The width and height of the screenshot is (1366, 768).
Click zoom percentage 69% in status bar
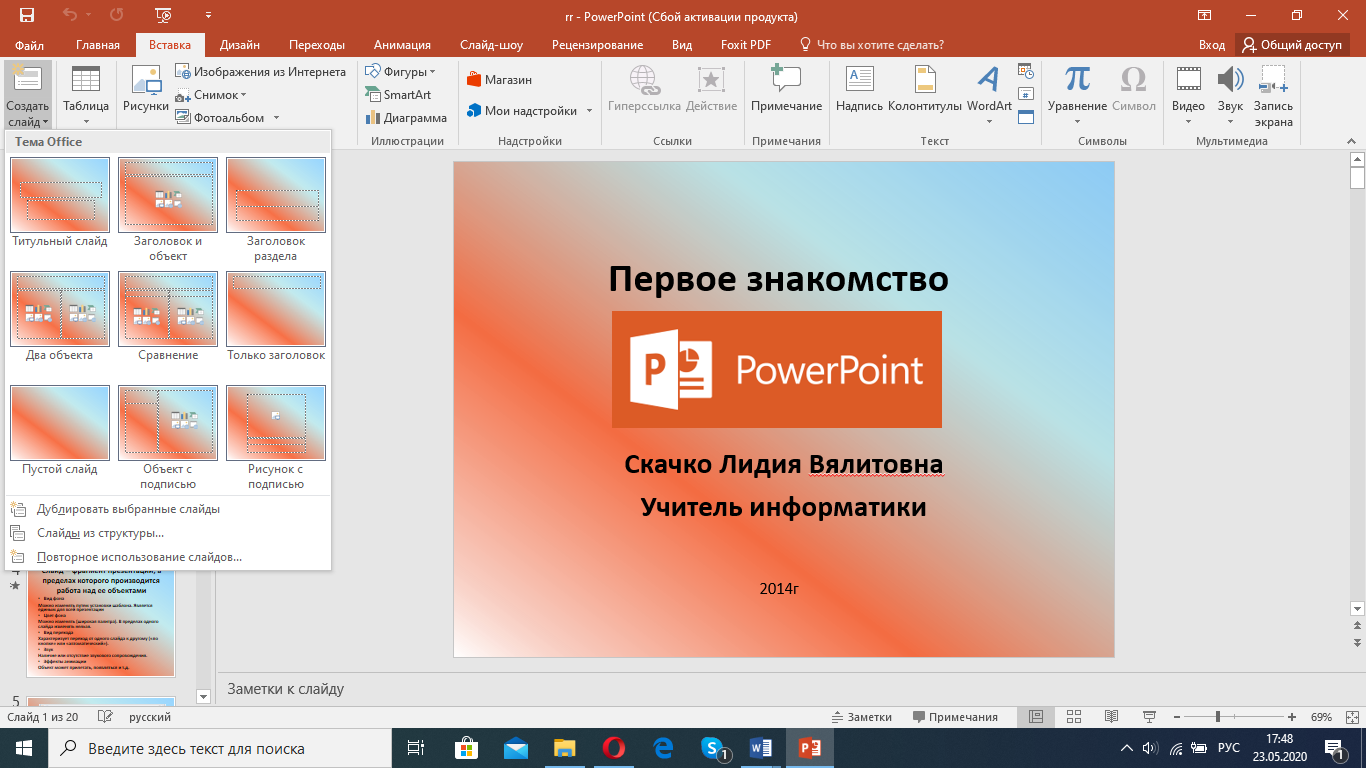[x=1321, y=717]
